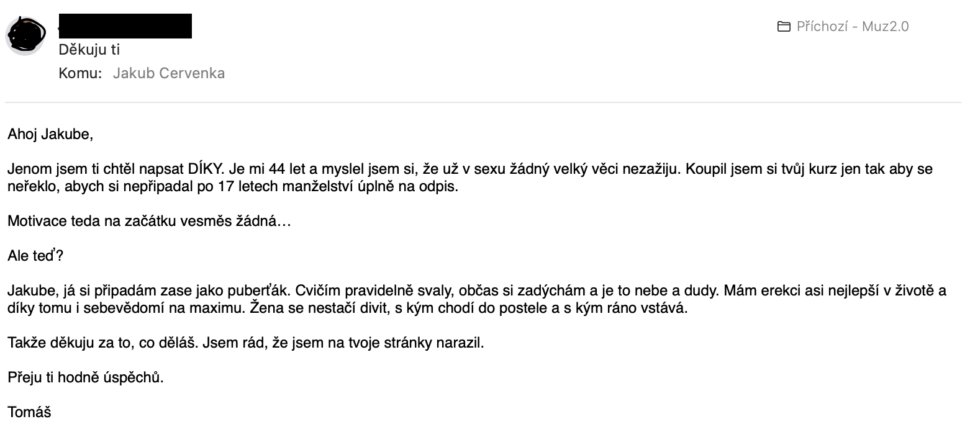Click the sentence starting Jakube, já si připadám
970x432 pixels.
[x=148, y=291]
